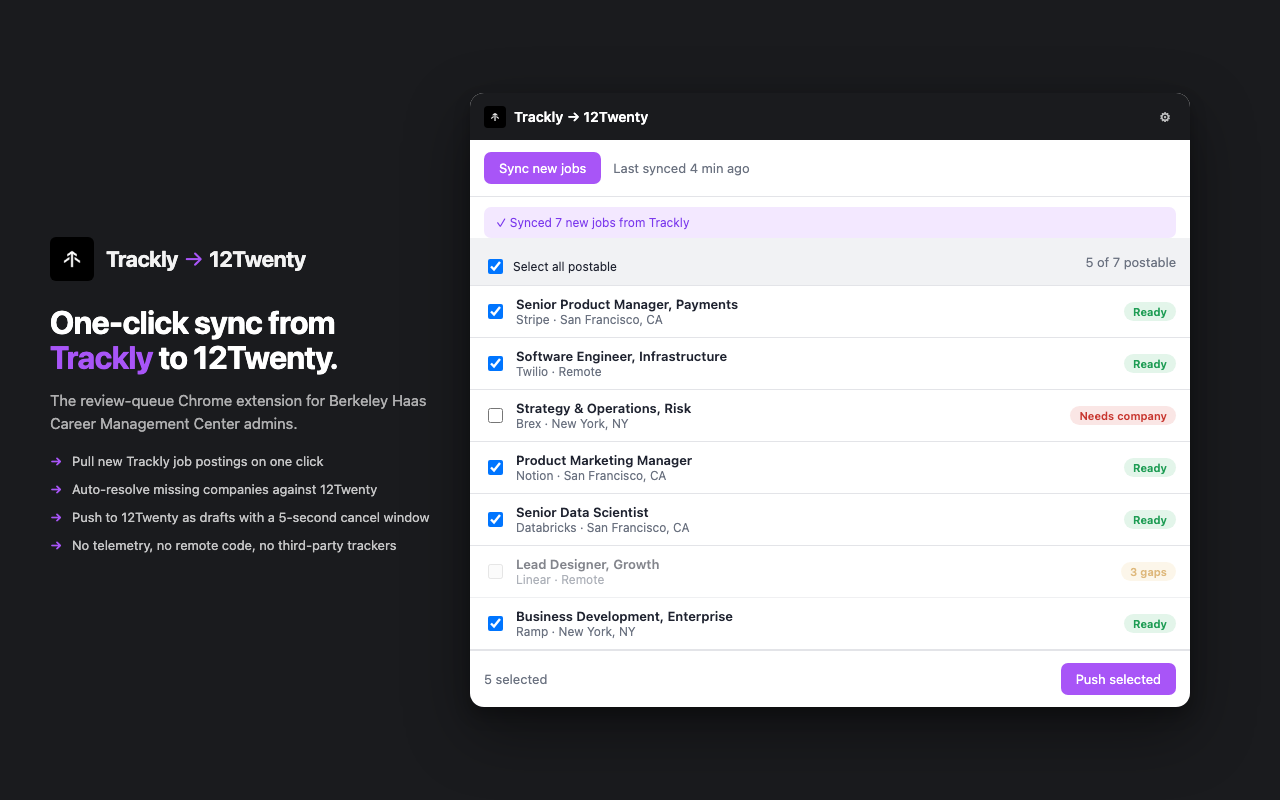This screenshot has height=800, width=1280.
Task: Check the Strategy & Operations, Risk job
Action: pos(495,415)
